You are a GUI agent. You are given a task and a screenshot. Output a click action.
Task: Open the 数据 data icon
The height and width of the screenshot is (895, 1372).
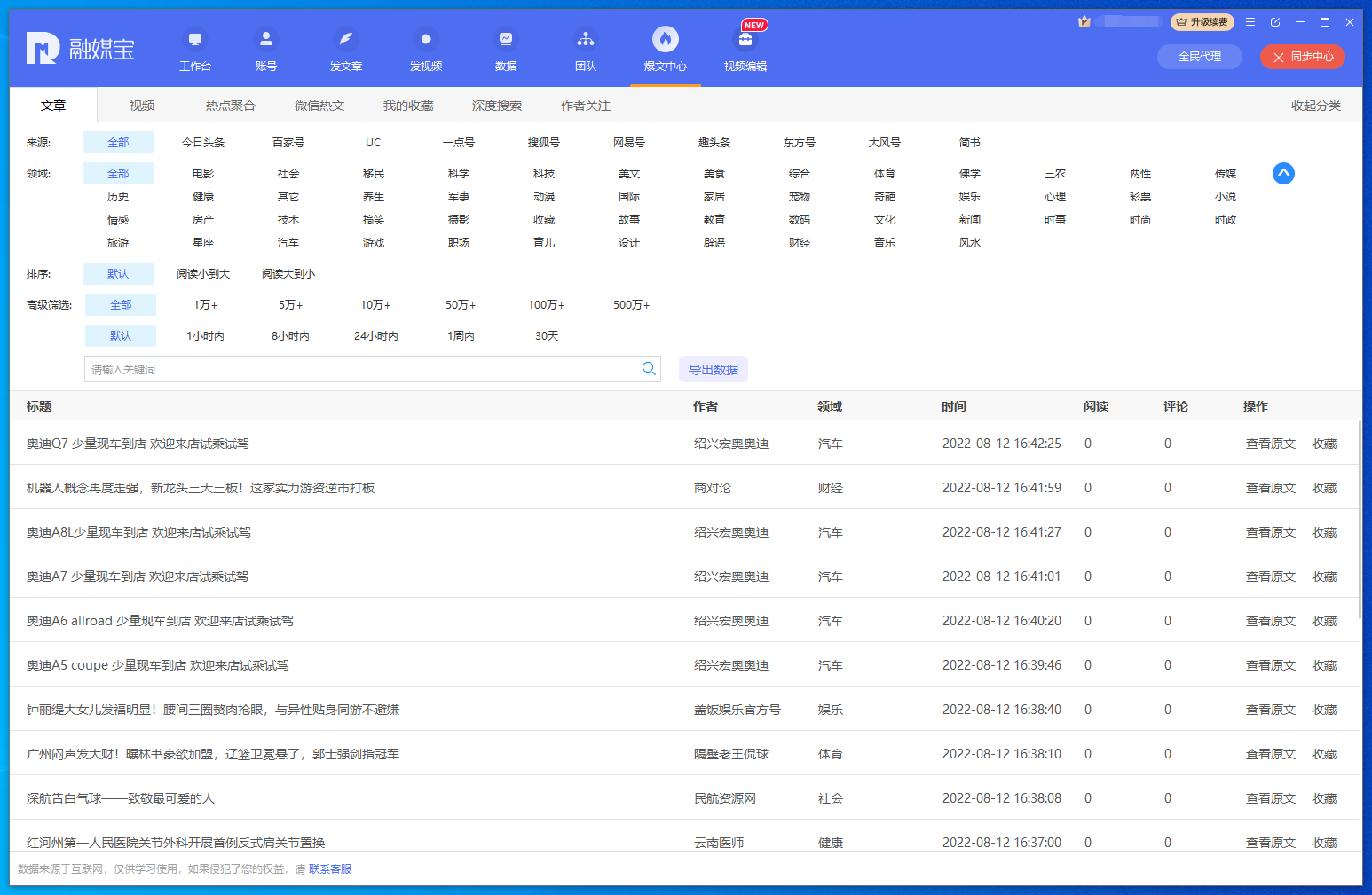pos(505,40)
